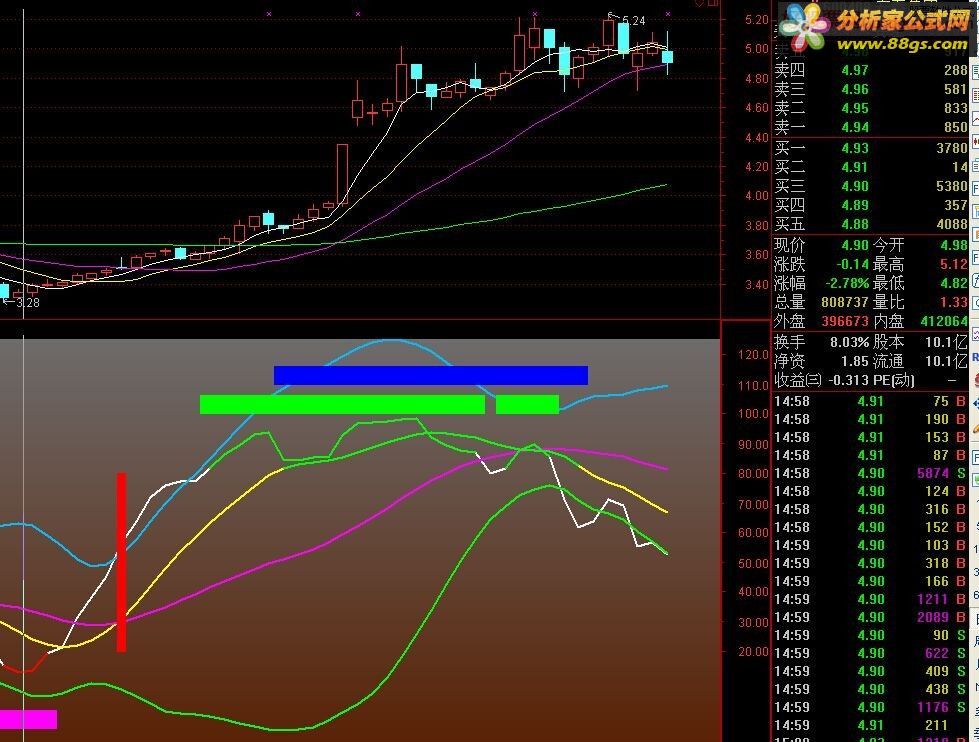Image resolution: width=979 pixels, height=742 pixels.
Task: Click the 总量 total volume 808737
Action: (845, 302)
